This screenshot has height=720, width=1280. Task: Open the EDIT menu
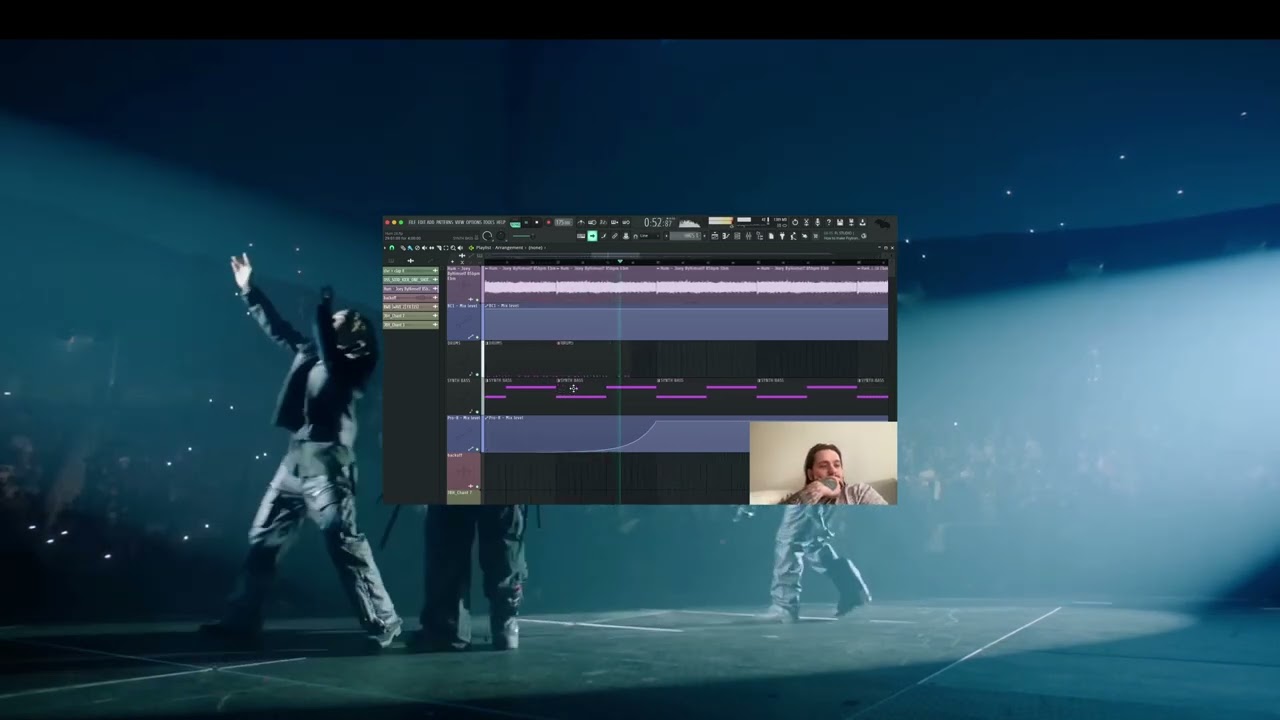click(x=422, y=222)
